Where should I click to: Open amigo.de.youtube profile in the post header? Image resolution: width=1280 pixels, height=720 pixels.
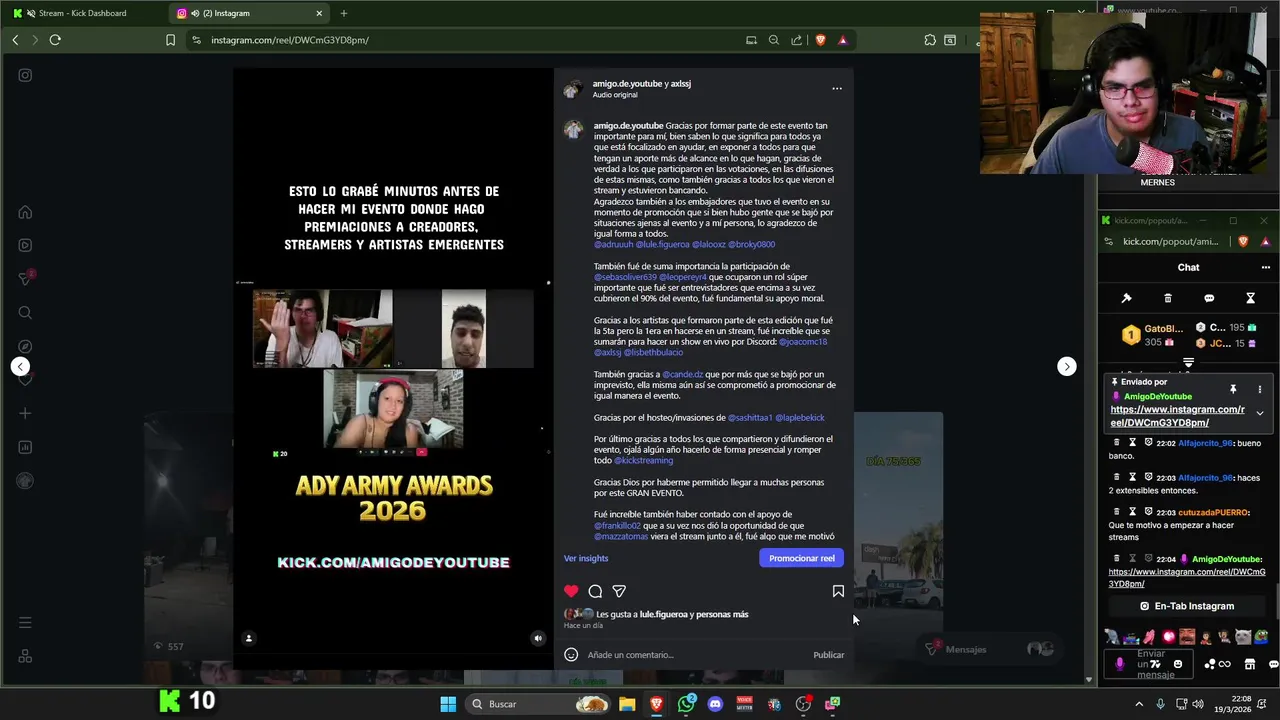coord(627,84)
